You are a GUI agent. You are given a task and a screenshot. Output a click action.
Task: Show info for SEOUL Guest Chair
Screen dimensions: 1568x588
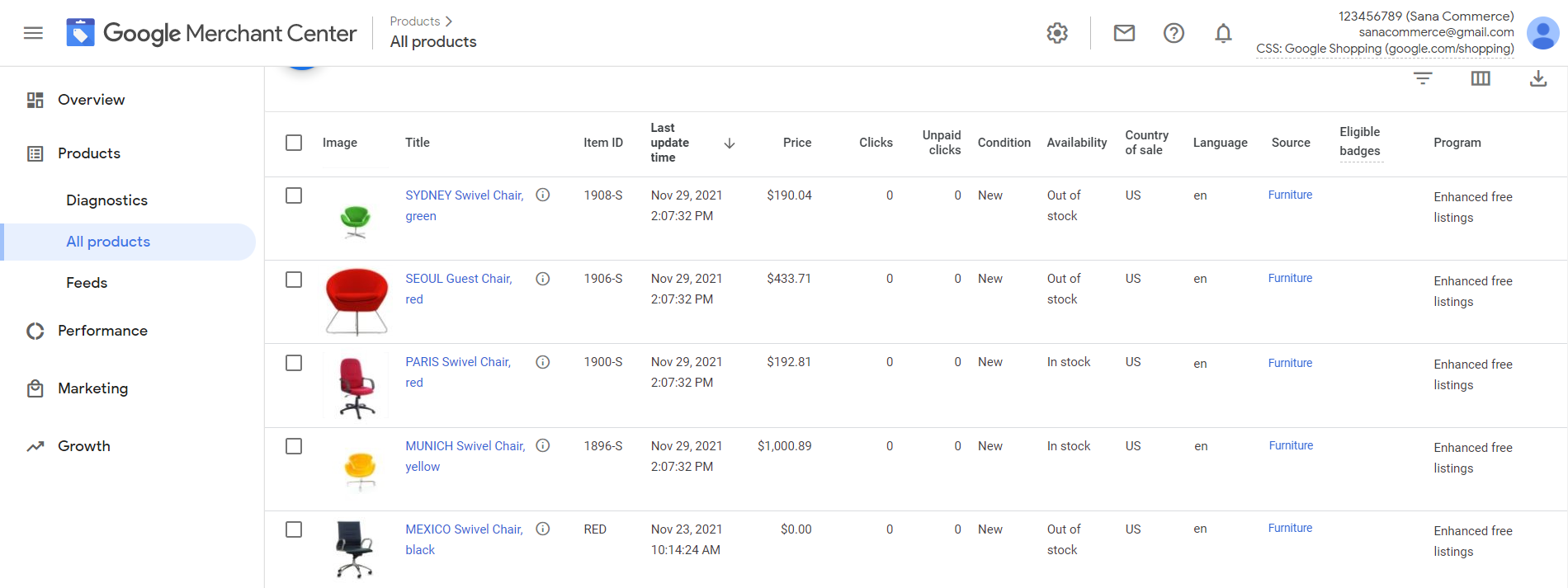click(543, 279)
